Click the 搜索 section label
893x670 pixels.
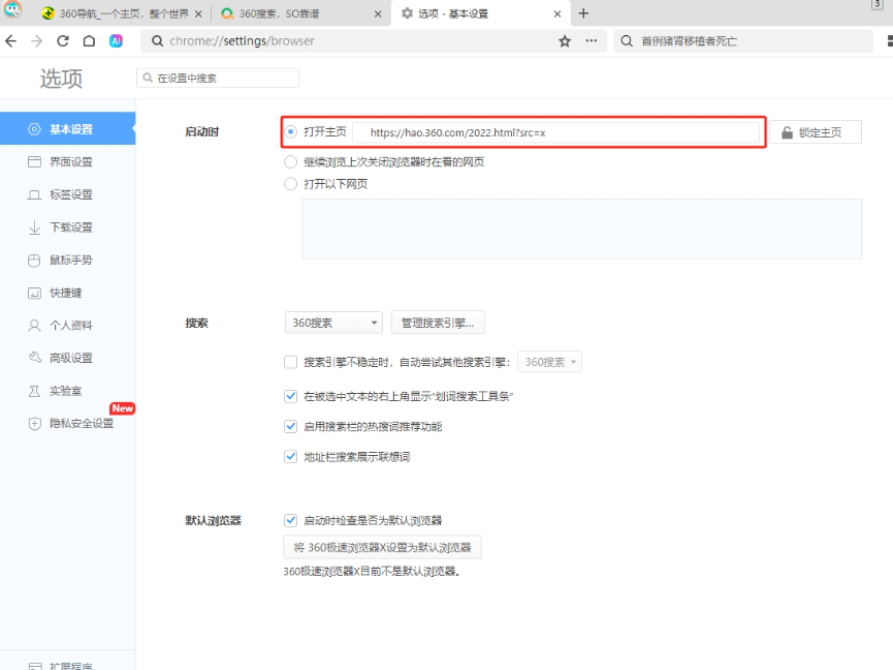click(196, 323)
